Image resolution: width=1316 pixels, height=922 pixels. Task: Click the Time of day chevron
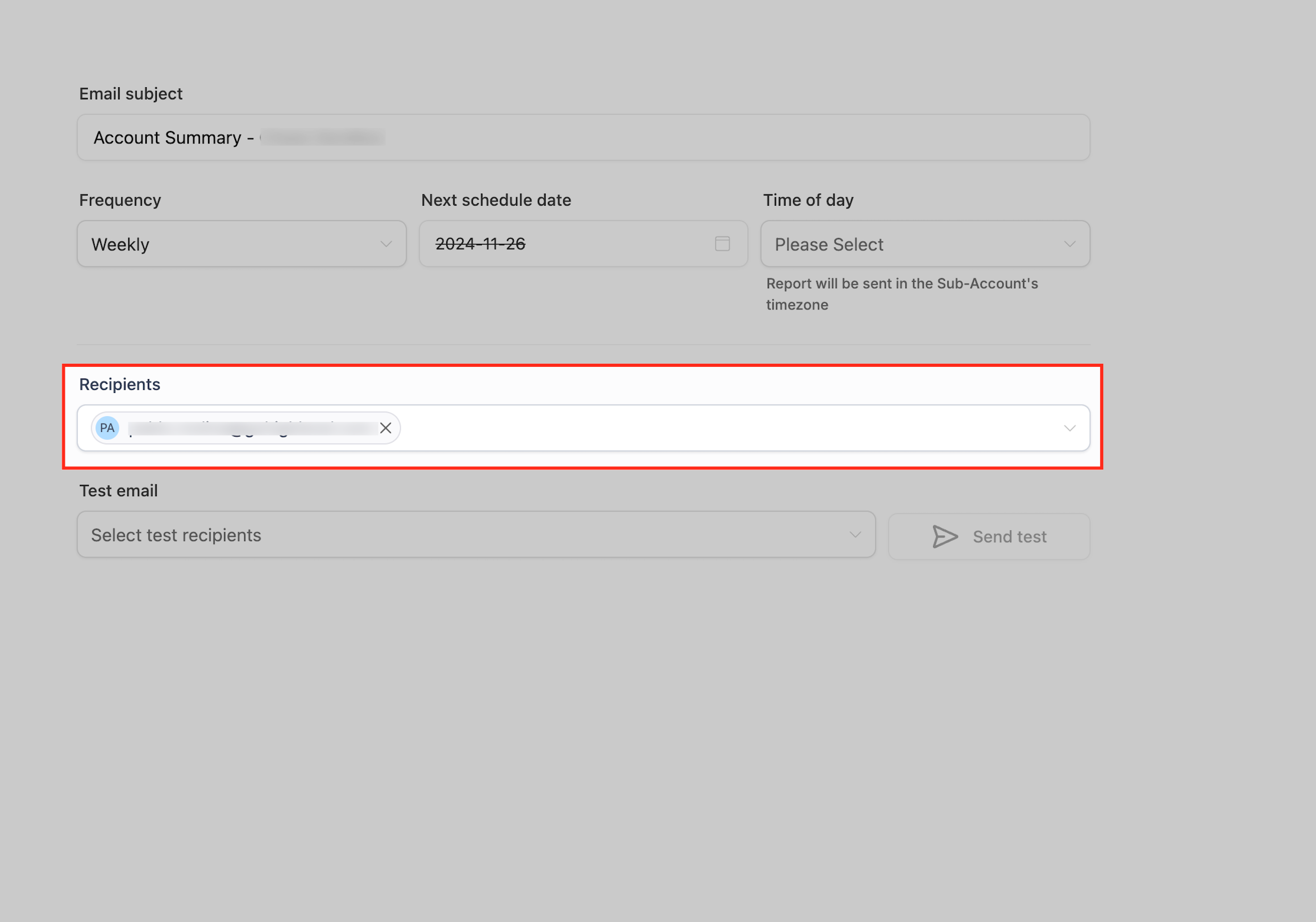(1070, 244)
